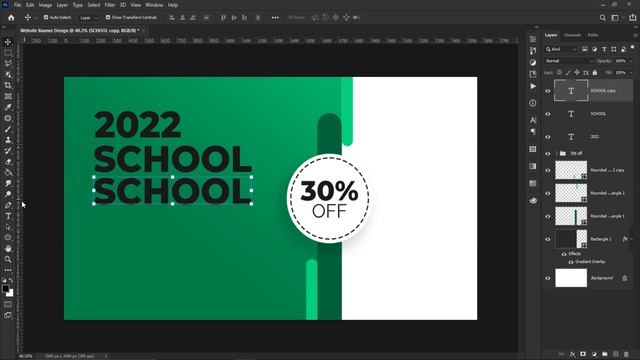Viewport: 640px width, 360px height.
Task: Open the Window menu
Action: [154, 5]
